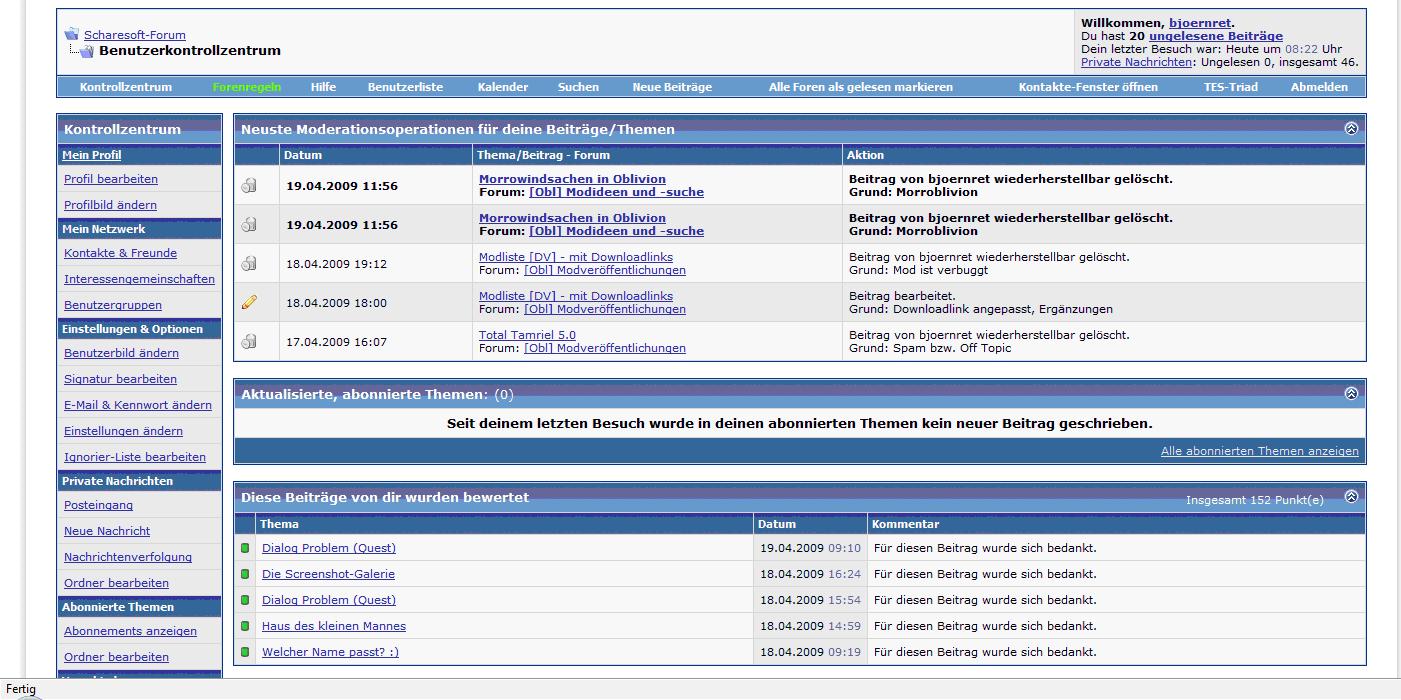1401x700 pixels.
Task: Open Kontakte-Fenster öffnen in the navbar
Action: [1088, 87]
